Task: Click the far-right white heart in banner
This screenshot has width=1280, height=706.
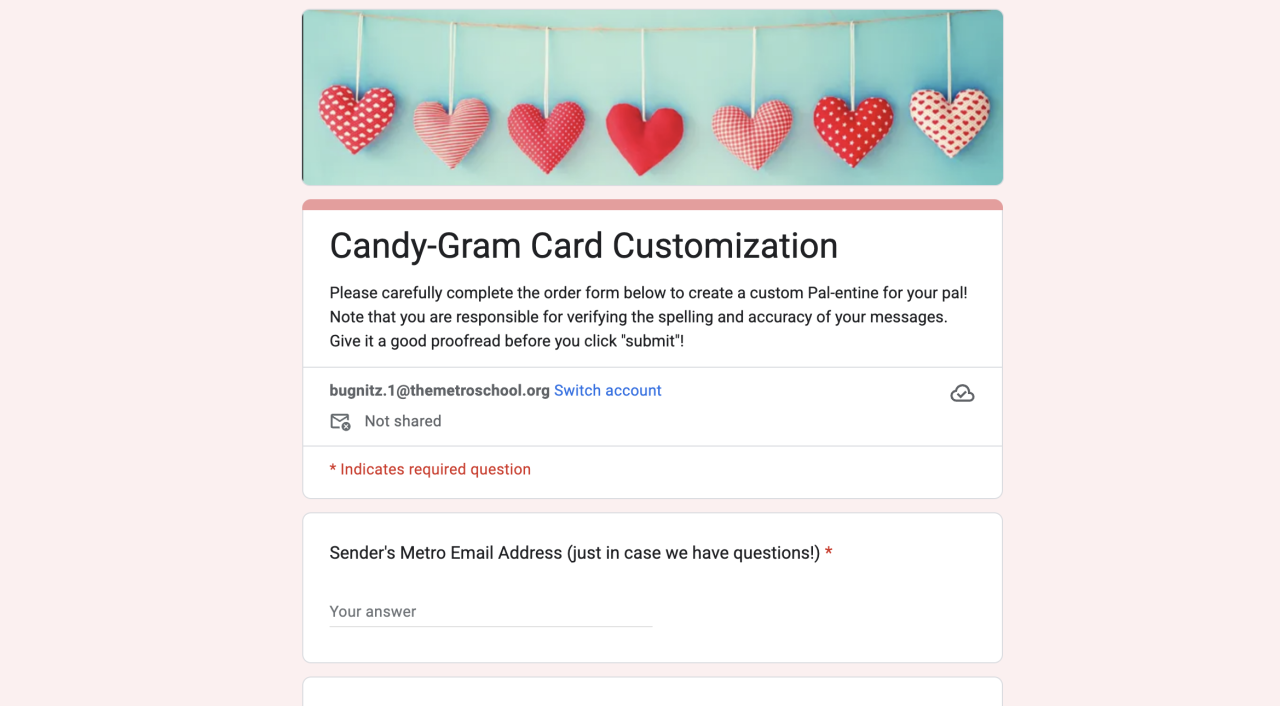Action: tap(949, 121)
